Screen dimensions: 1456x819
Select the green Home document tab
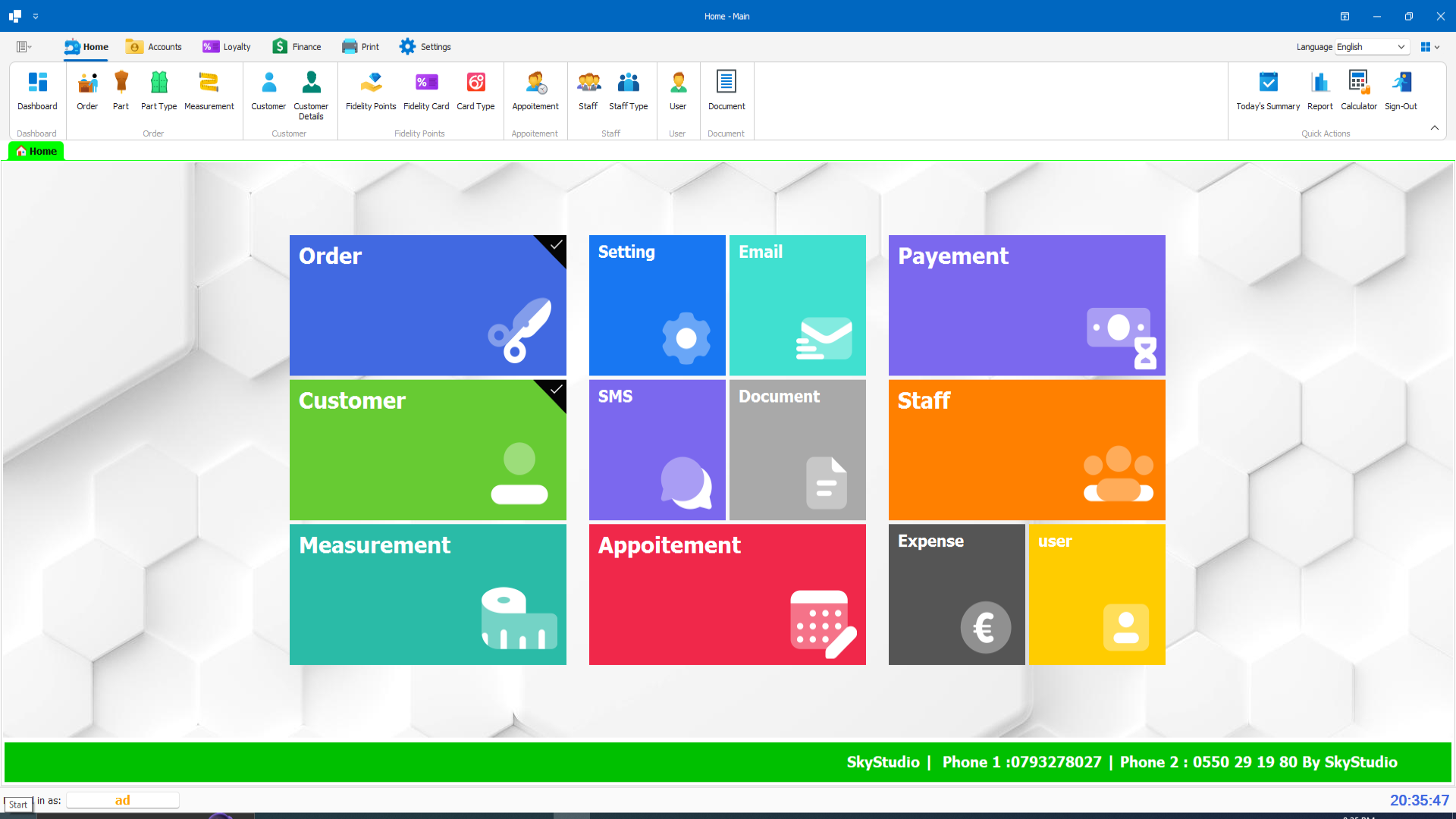[x=36, y=151]
